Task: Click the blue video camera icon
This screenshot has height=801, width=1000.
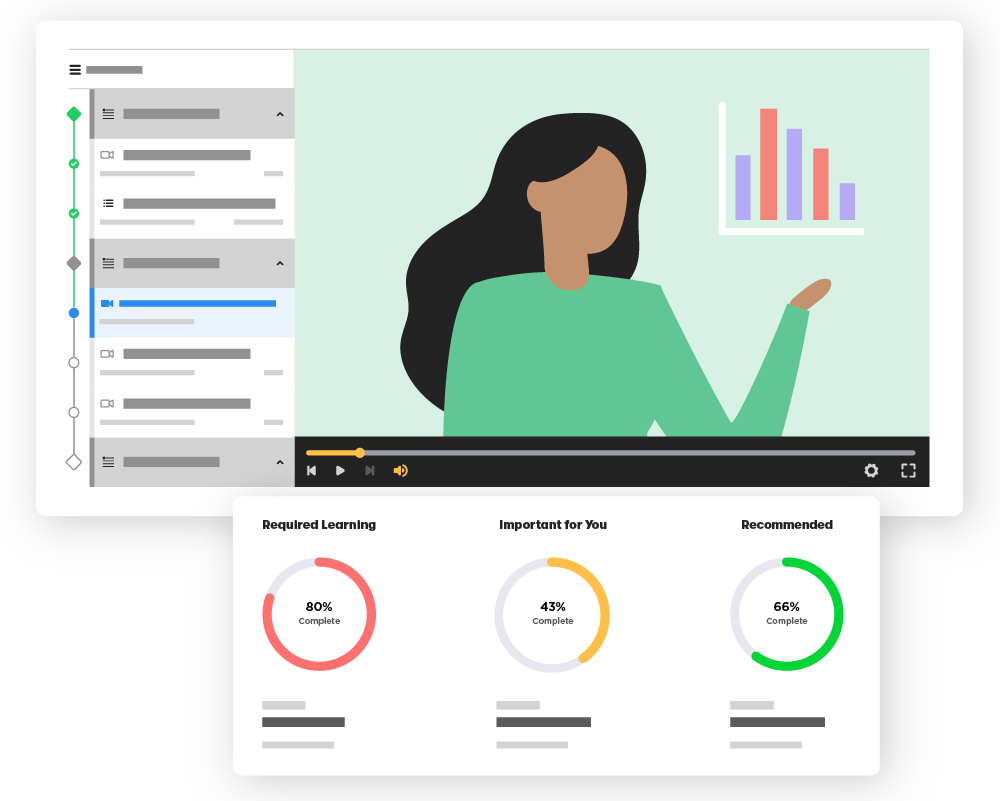Action: (x=107, y=304)
